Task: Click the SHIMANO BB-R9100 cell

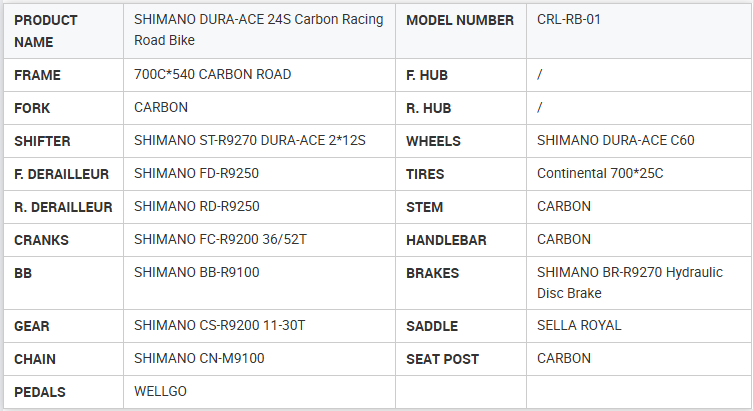Action: (196, 272)
